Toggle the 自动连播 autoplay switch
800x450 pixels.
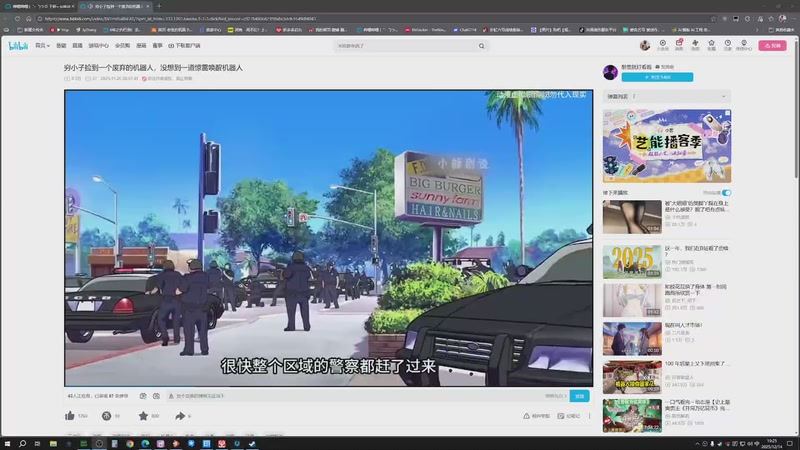tap(726, 193)
